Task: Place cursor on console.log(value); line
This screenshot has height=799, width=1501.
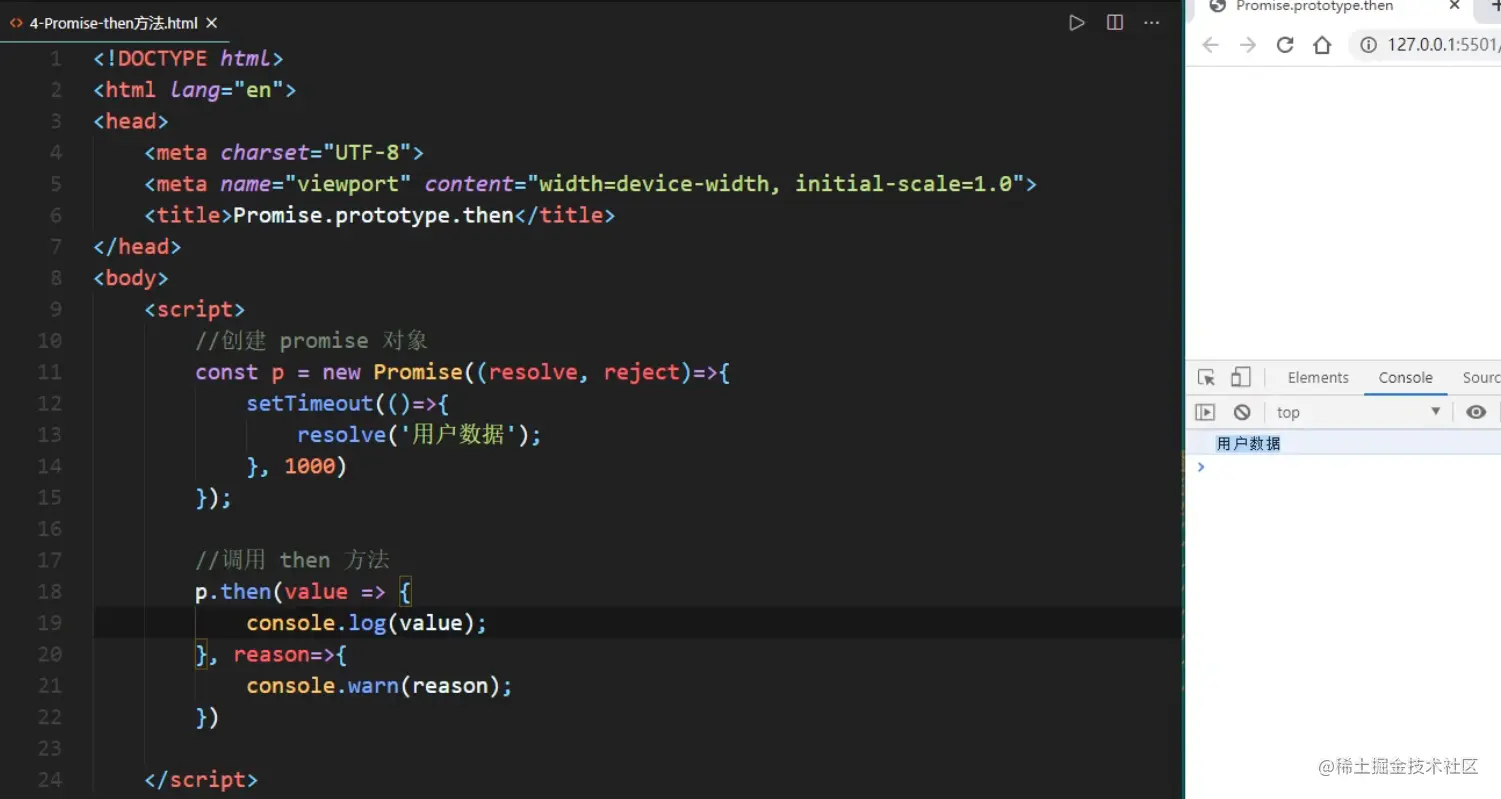Action: [366, 623]
